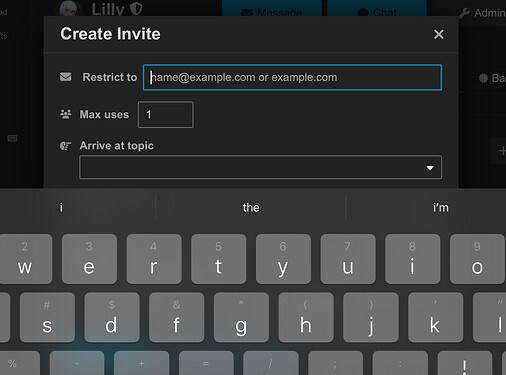Tap the g key
Viewport: 506px width, 375px height.
[241, 317]
